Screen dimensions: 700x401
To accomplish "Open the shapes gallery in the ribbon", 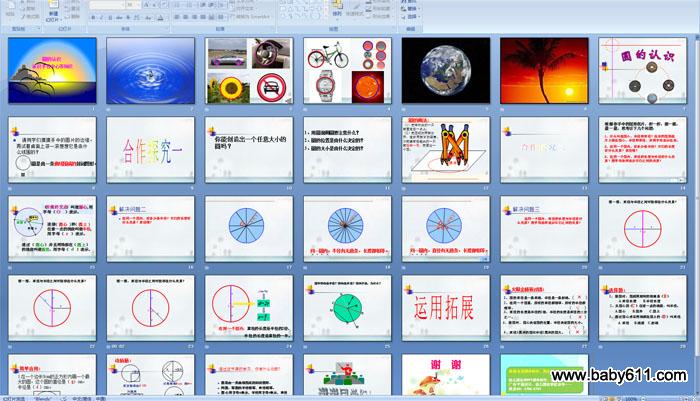I will click(303, 10).
